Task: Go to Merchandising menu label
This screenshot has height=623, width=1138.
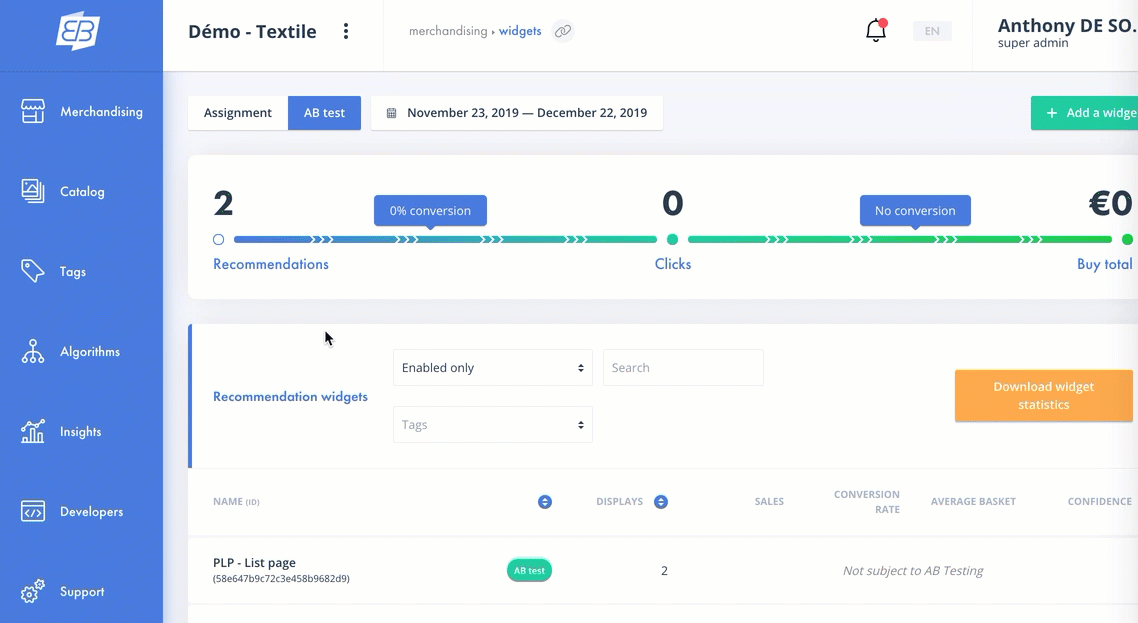Action: (102, 111)
